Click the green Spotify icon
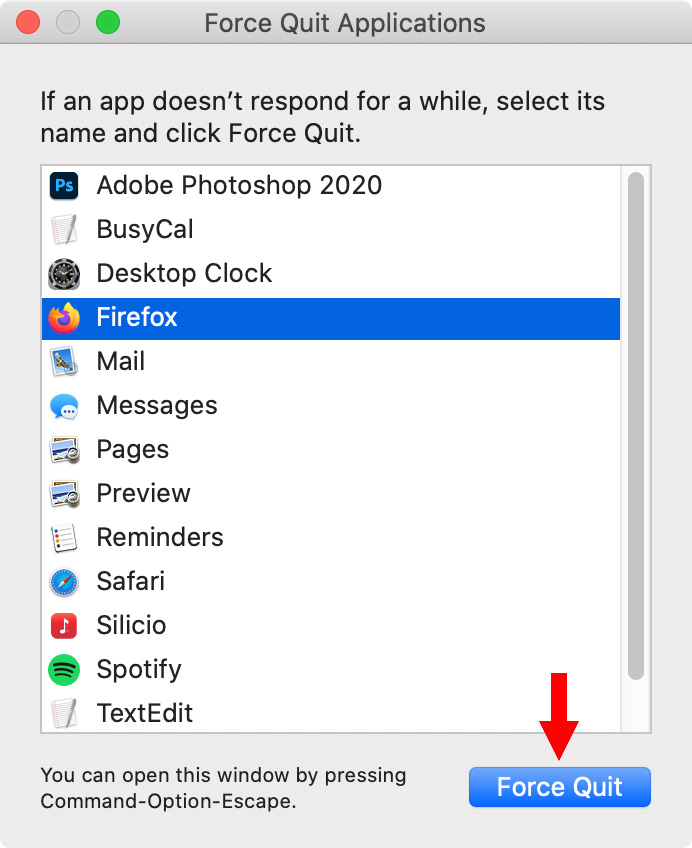This screenshot has height=848, width=692. 64,670
